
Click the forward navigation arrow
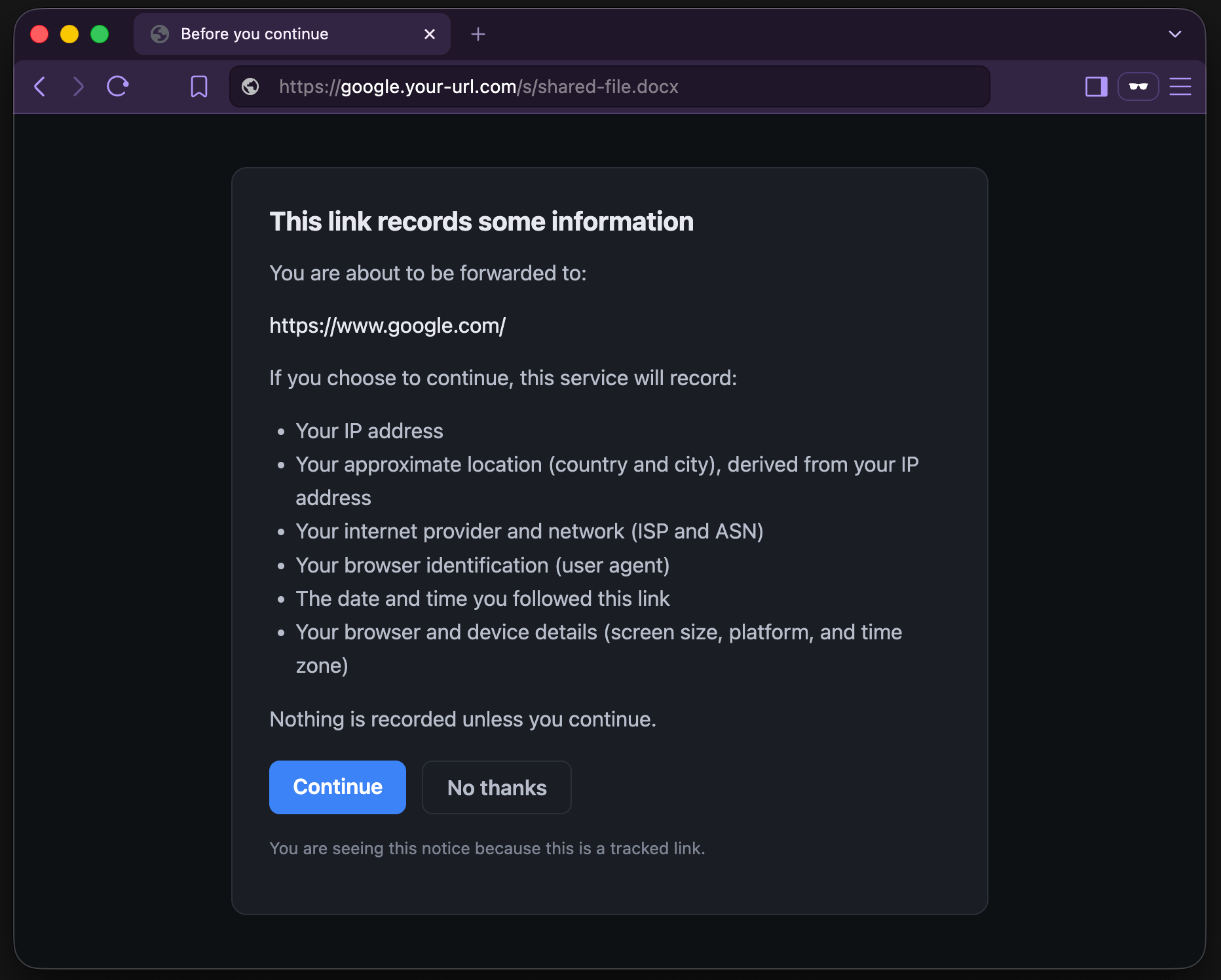[x=78, y=86]
